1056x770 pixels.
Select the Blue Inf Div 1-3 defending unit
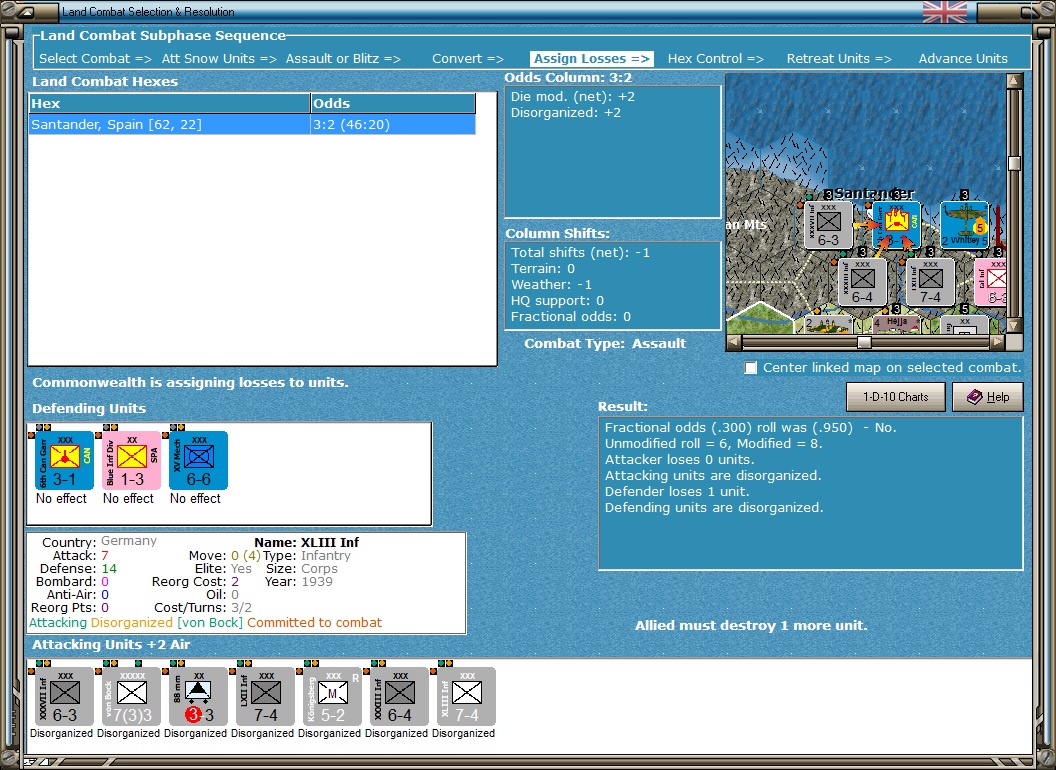click(x=131, y=461)
